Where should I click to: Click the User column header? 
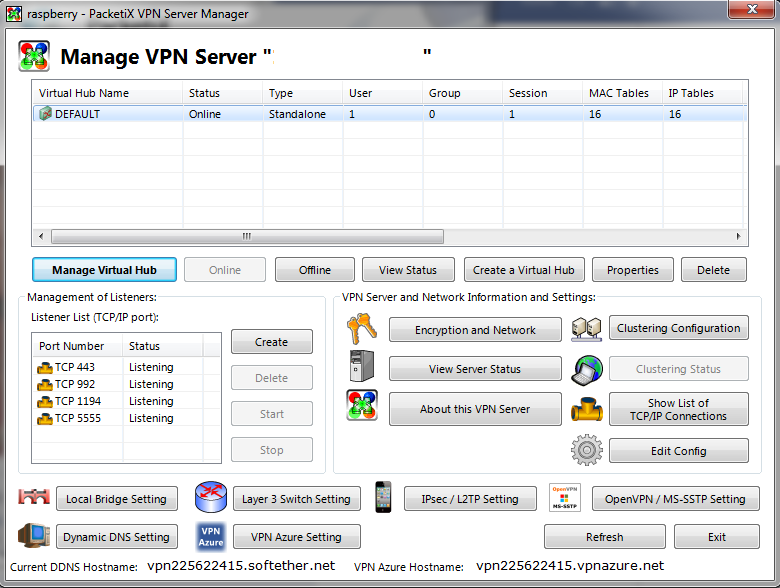pos(383,93)
